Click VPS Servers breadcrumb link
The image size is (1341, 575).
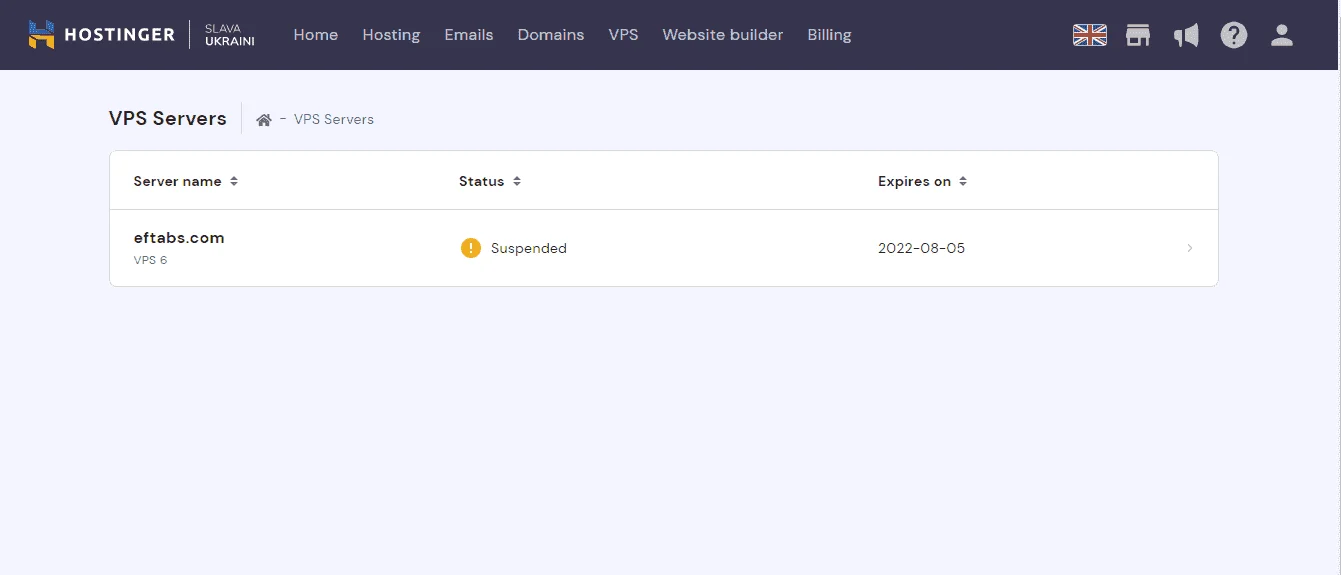(334, 119)
